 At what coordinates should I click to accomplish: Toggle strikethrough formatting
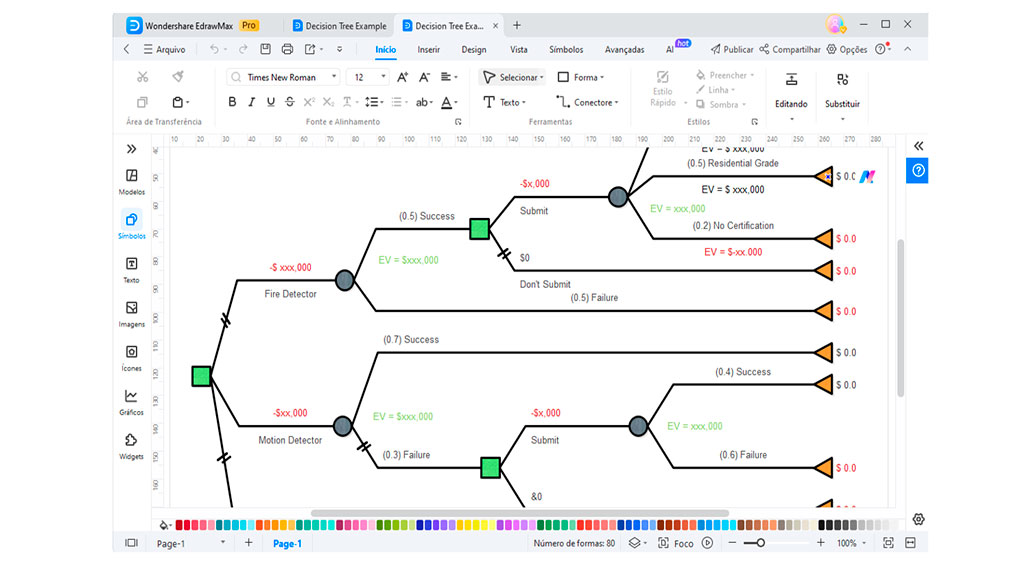pos(289,102)
